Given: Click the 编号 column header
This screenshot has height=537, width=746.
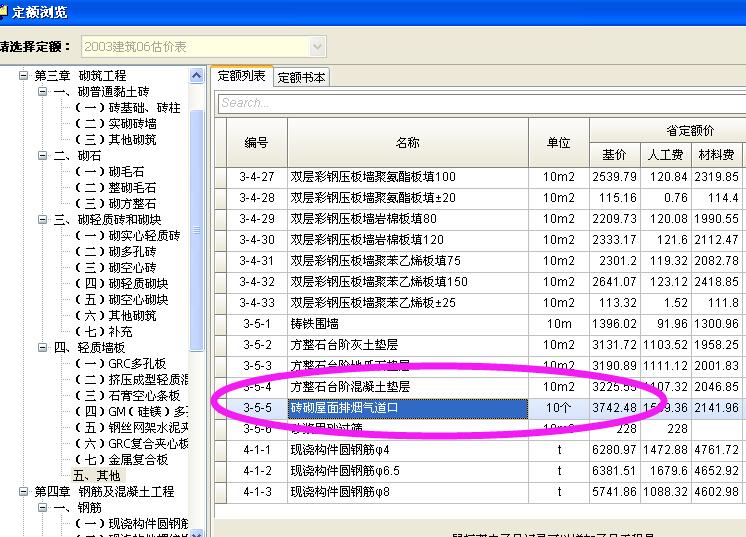Looking at the screenshot, I should click(256, 142).
